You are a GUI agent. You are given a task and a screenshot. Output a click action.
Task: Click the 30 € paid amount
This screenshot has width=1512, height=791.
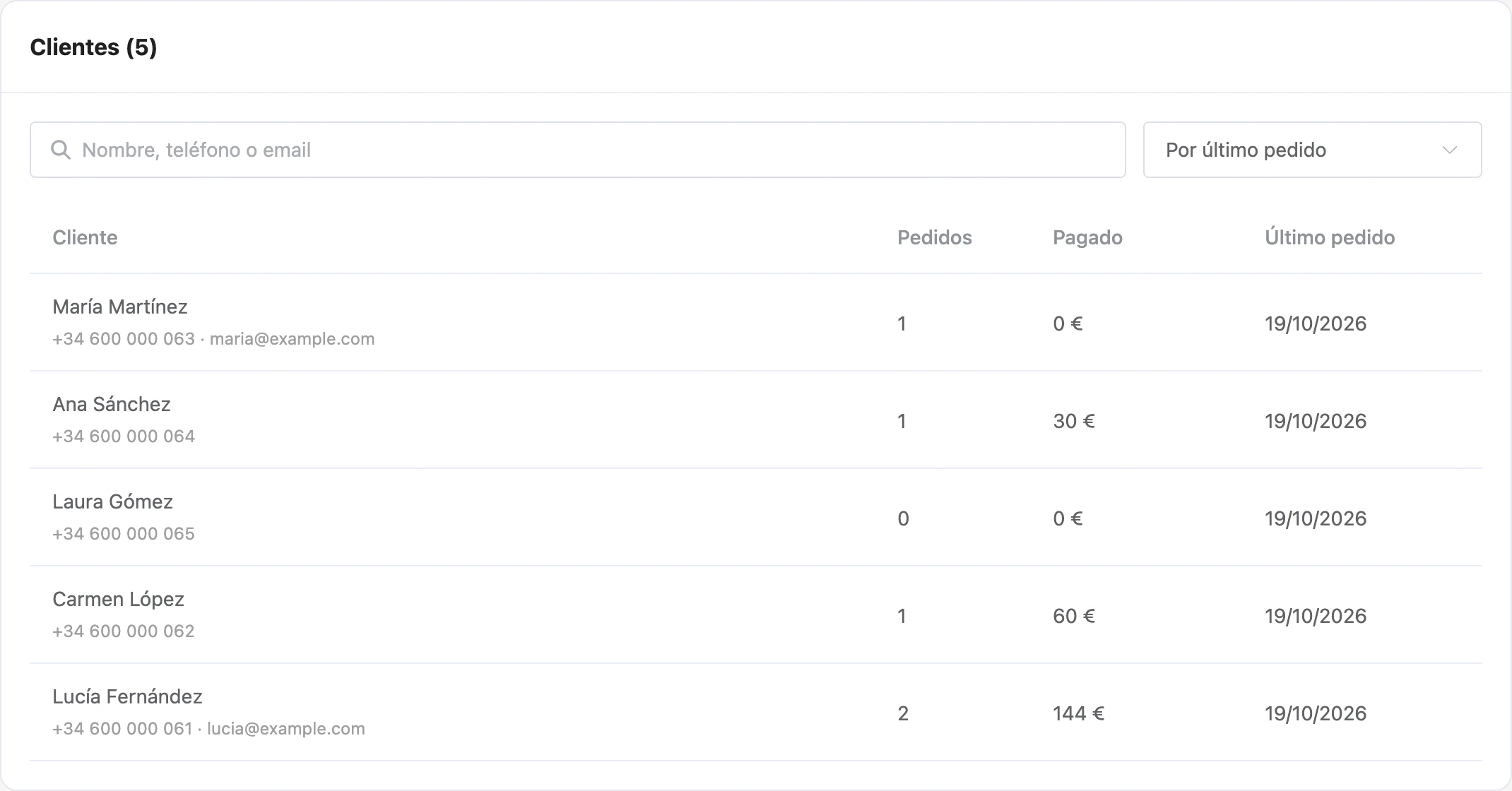1074,421
